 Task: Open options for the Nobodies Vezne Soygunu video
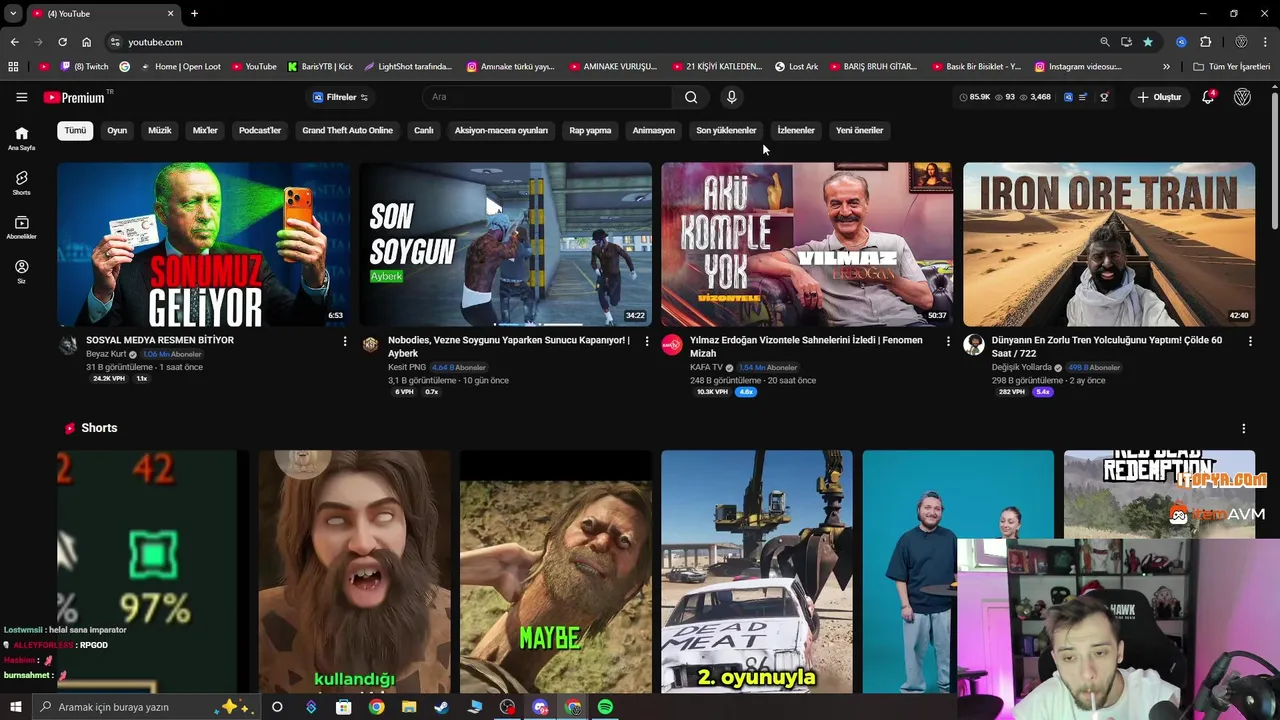click(647, 341)
